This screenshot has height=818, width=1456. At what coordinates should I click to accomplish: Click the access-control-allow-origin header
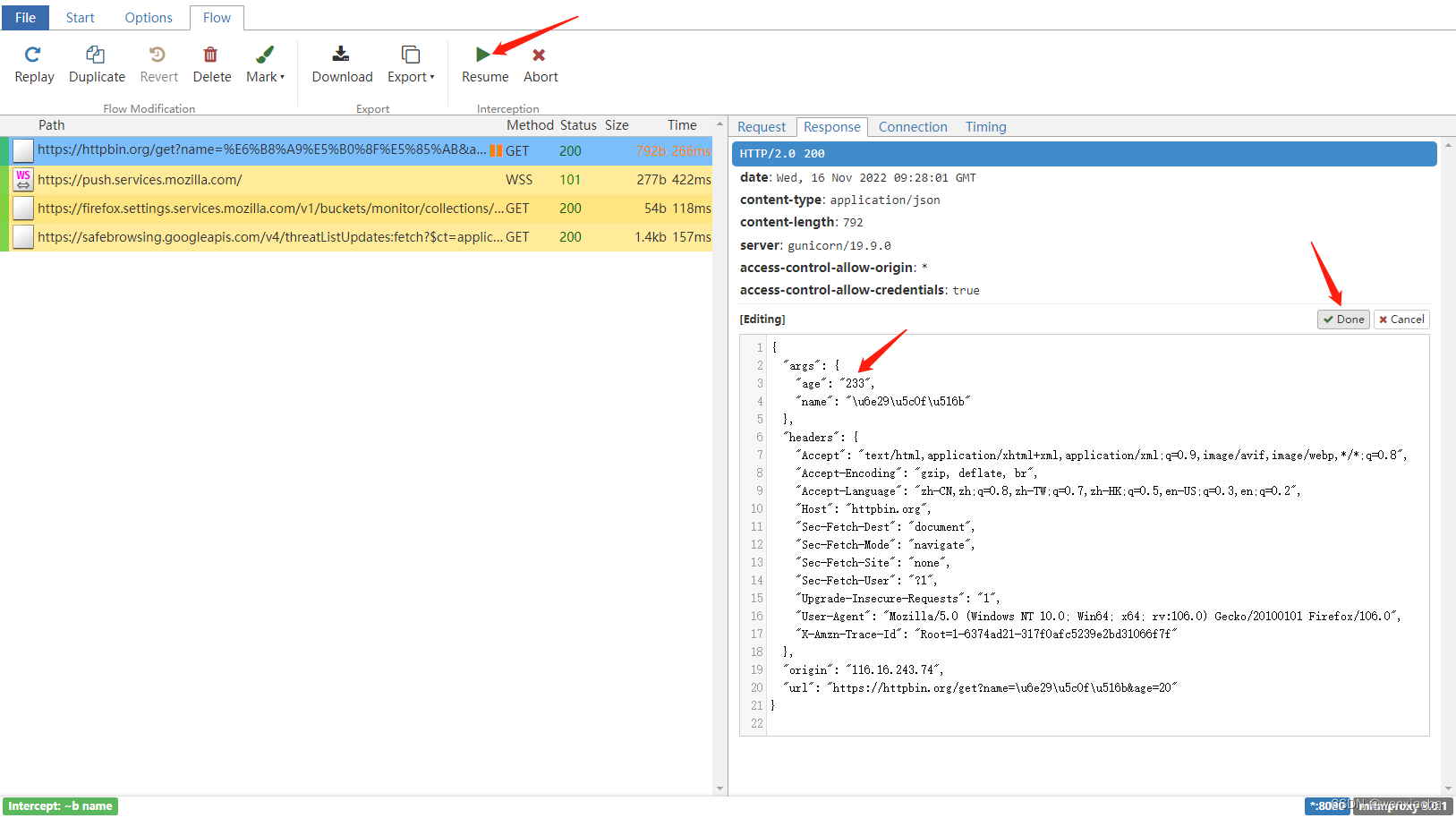(833, 268)
